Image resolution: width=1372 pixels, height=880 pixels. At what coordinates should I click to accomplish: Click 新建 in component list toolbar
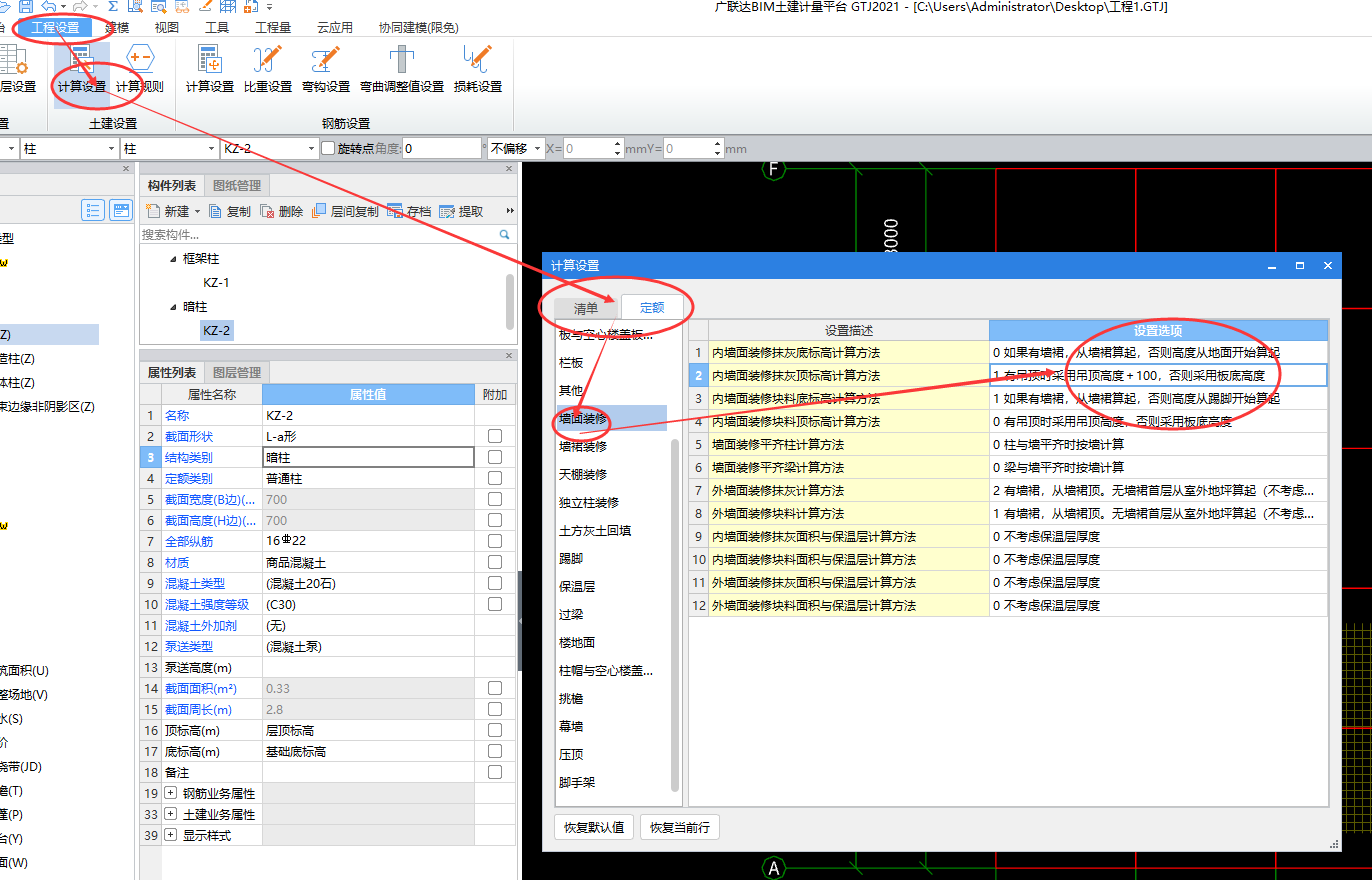point(168,211)
